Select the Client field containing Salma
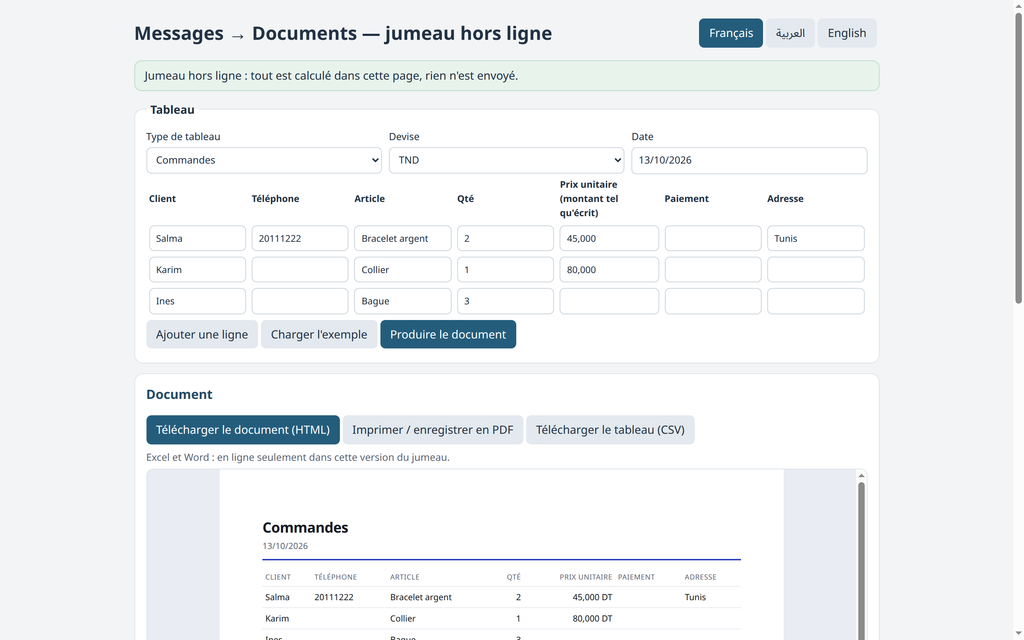 [197, 238]
